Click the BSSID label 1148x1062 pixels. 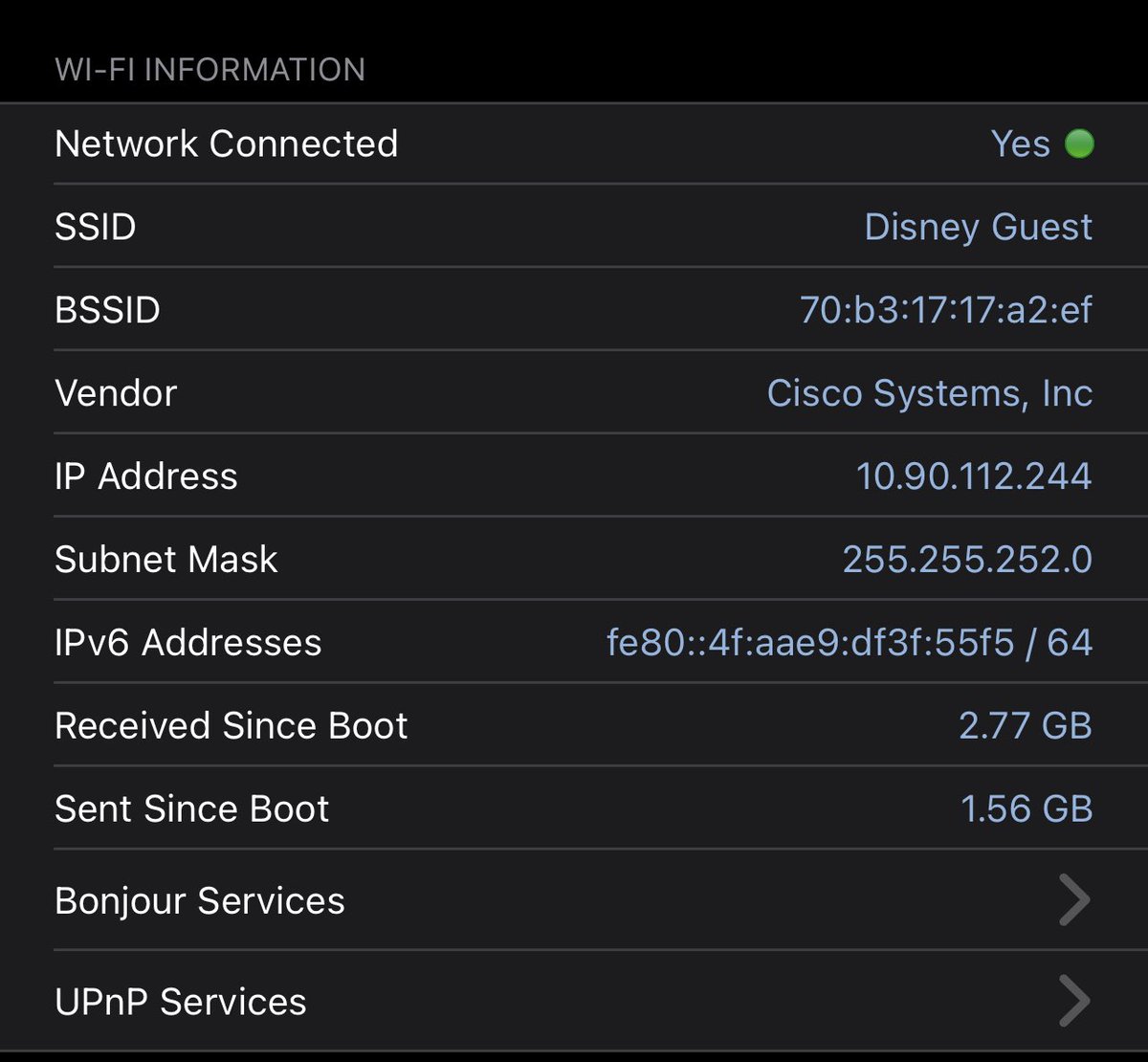click(x=108, y=310)
